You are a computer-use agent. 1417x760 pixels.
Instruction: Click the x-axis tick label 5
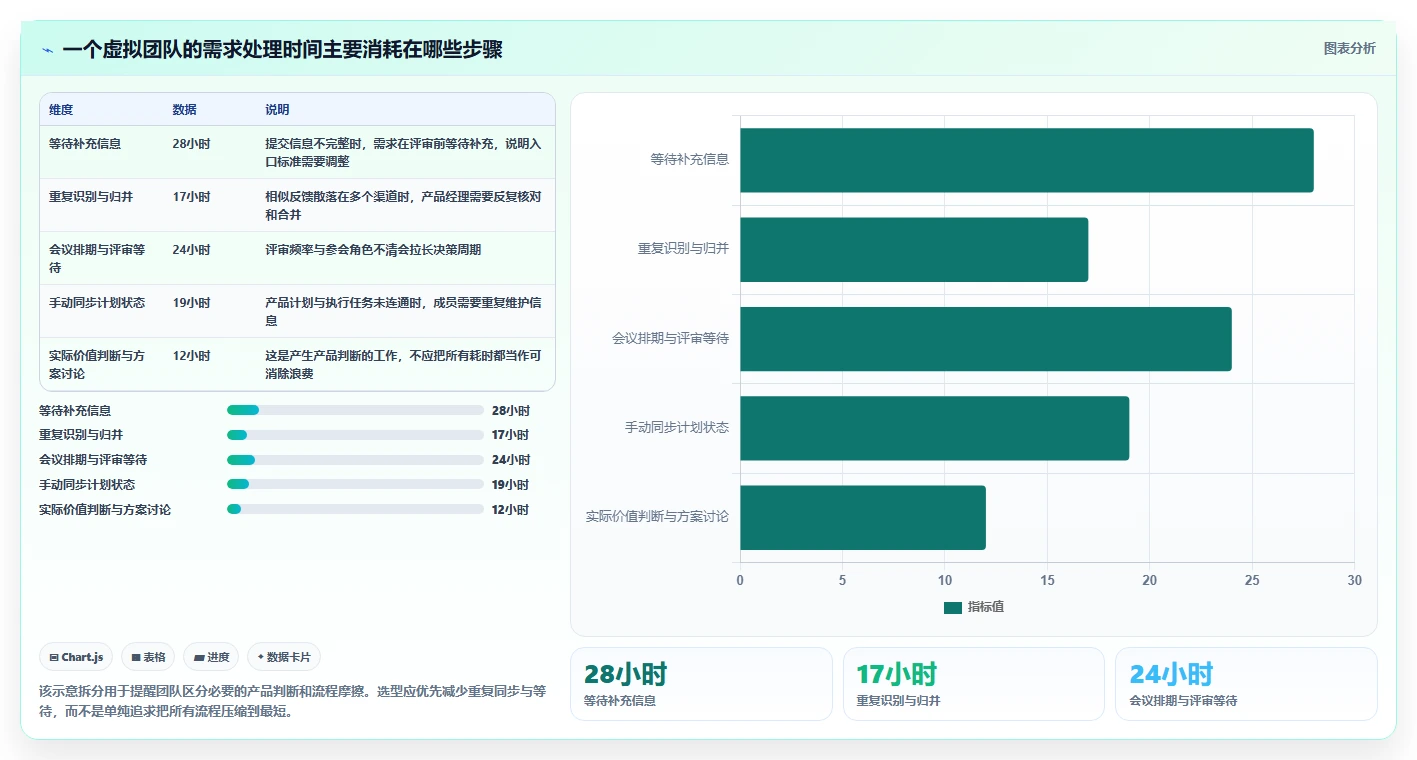point(842,580)
